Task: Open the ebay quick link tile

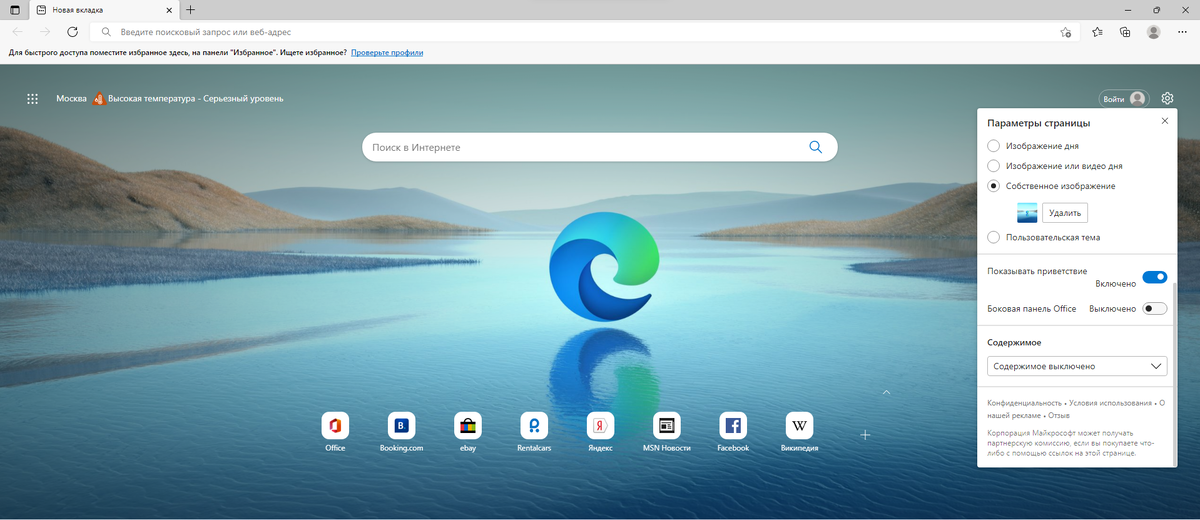Action: click(468, 426)
